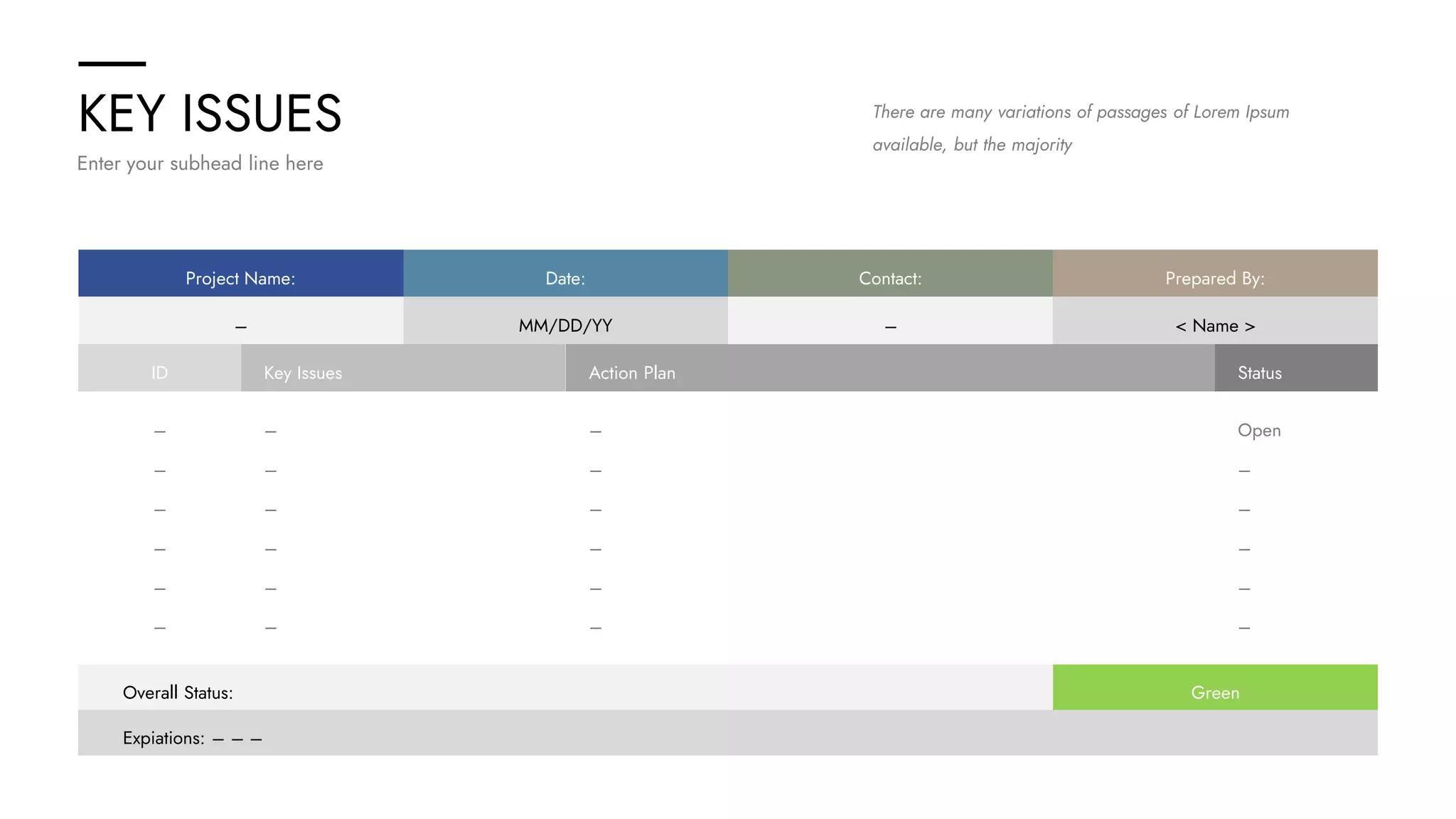1456x819 pixels.
Task: Click the Lorem Ipsum description paragraph
Action: click(x=1080, y=128)
